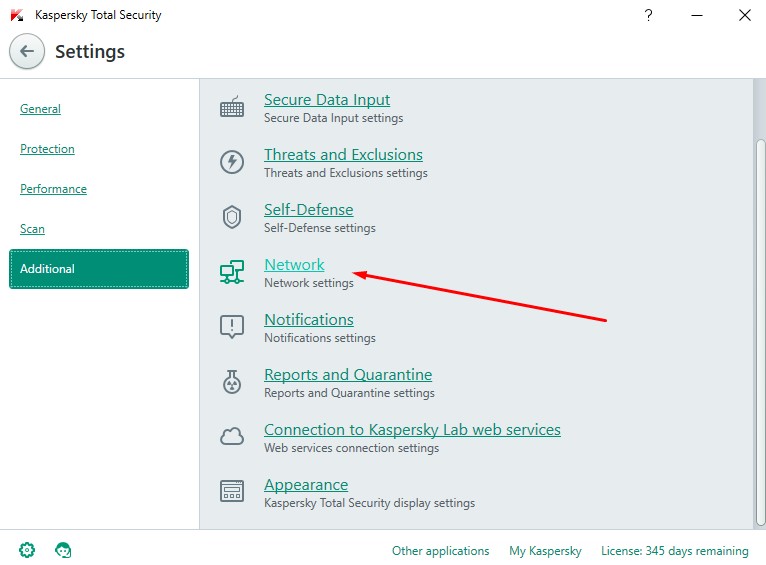The width and height of the screenshot is (766, 565).
Task: Close the Kaspersky Total Security window
Action: point(745,15)
